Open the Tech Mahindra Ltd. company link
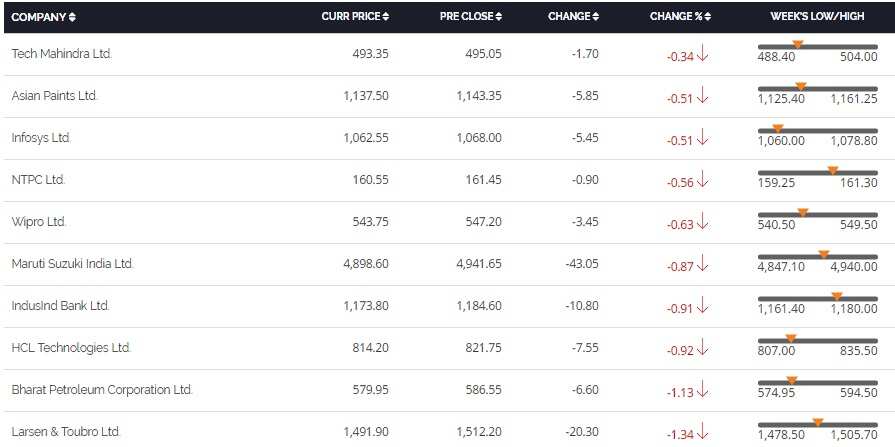Screen dimensions: 895x447 [x=62, y=54]
